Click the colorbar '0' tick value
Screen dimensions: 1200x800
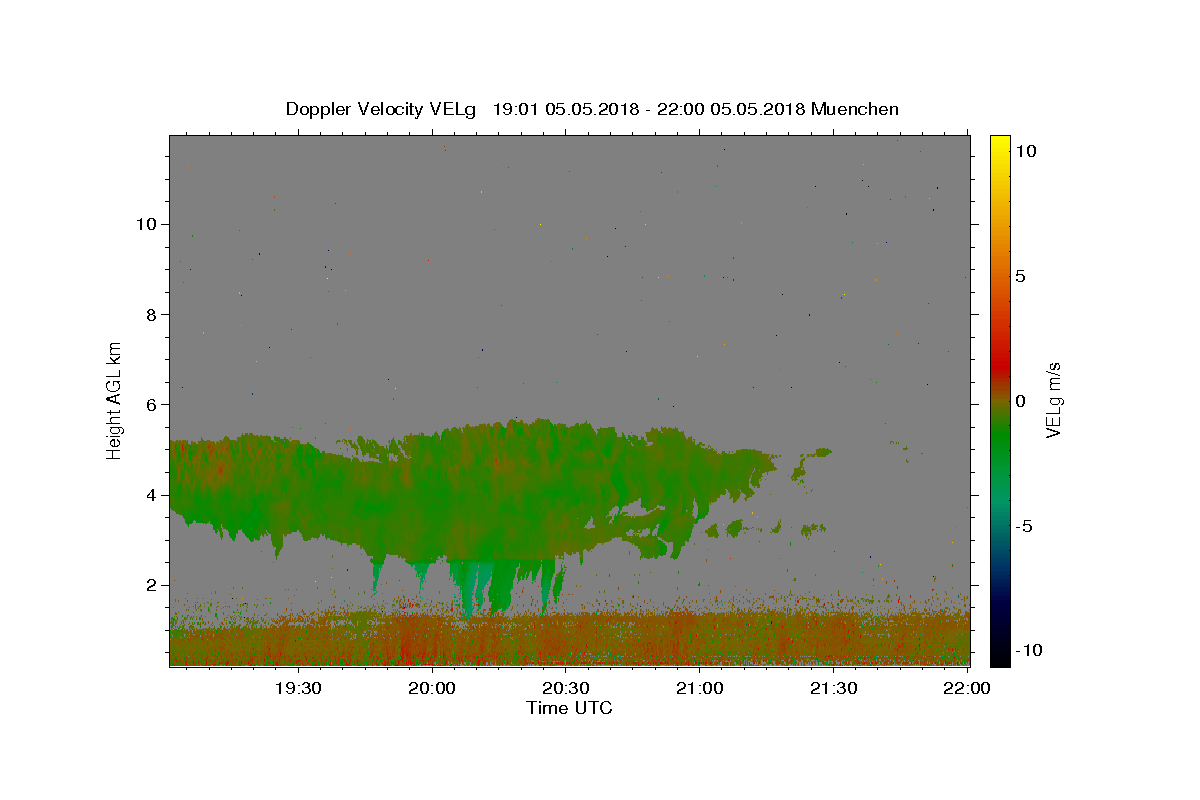point(1021,401)
